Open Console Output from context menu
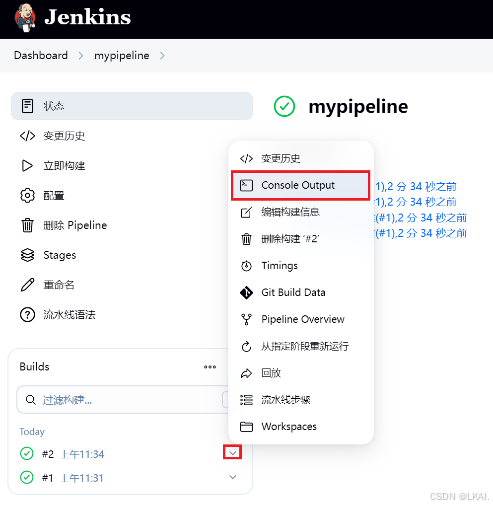This screenshot has height=508, width=493. coord(301,185)
